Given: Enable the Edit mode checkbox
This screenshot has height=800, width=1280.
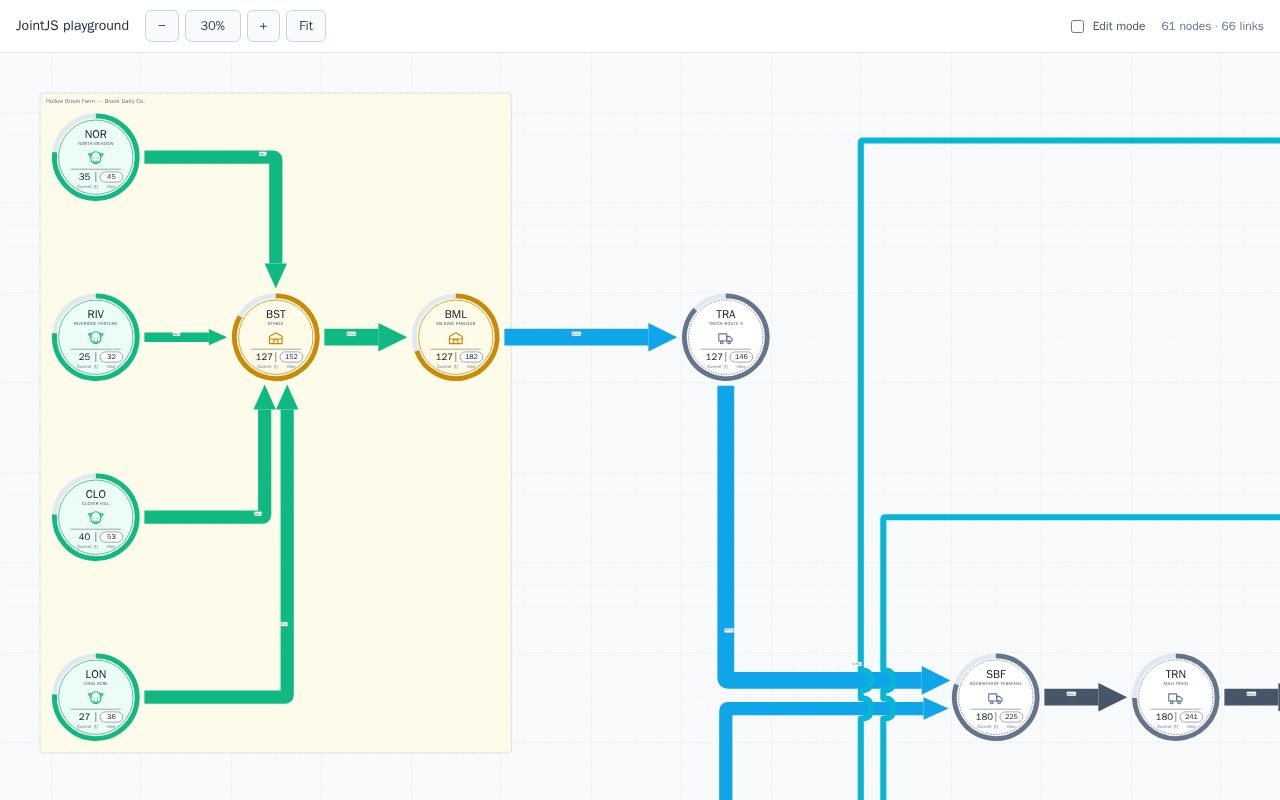Looking at the screenshot, I should pyautogui.click(x=1077, y=26).
